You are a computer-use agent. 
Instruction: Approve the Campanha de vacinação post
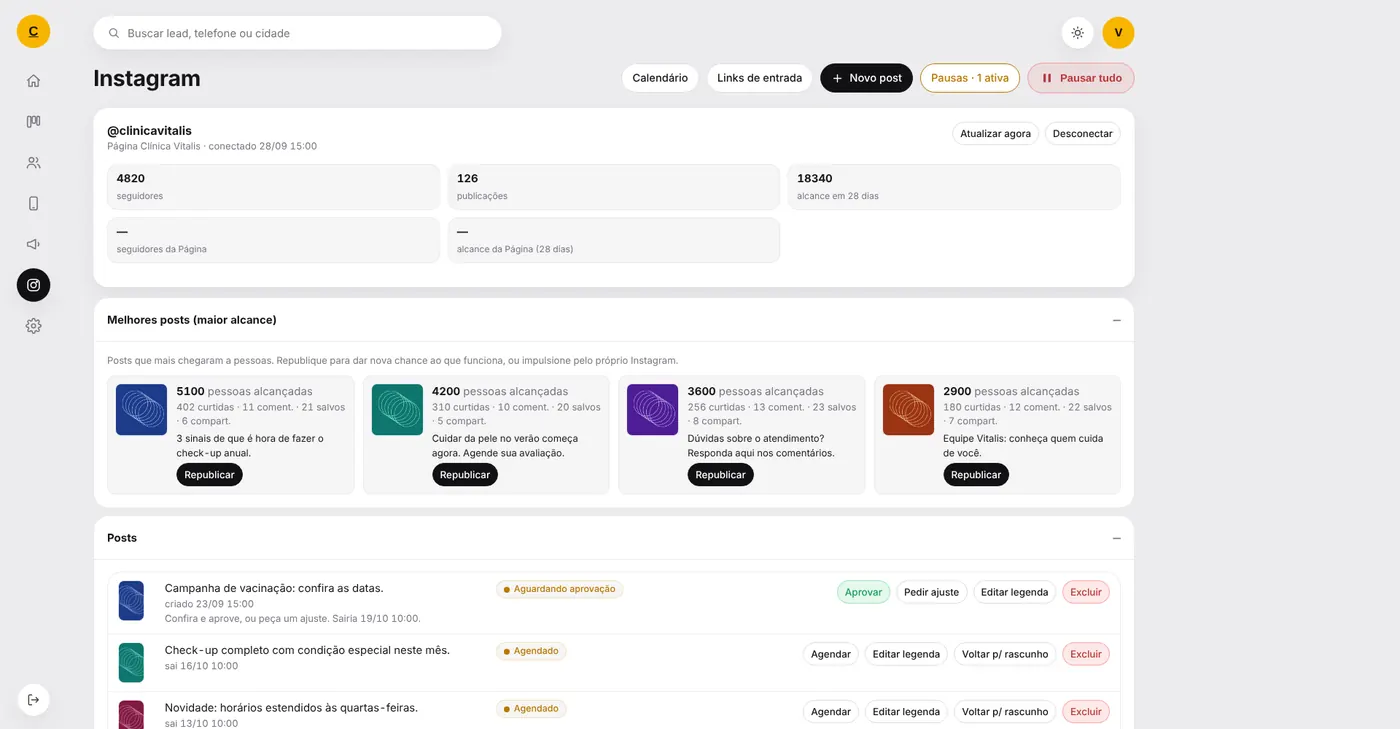click(x=863, y=592)
